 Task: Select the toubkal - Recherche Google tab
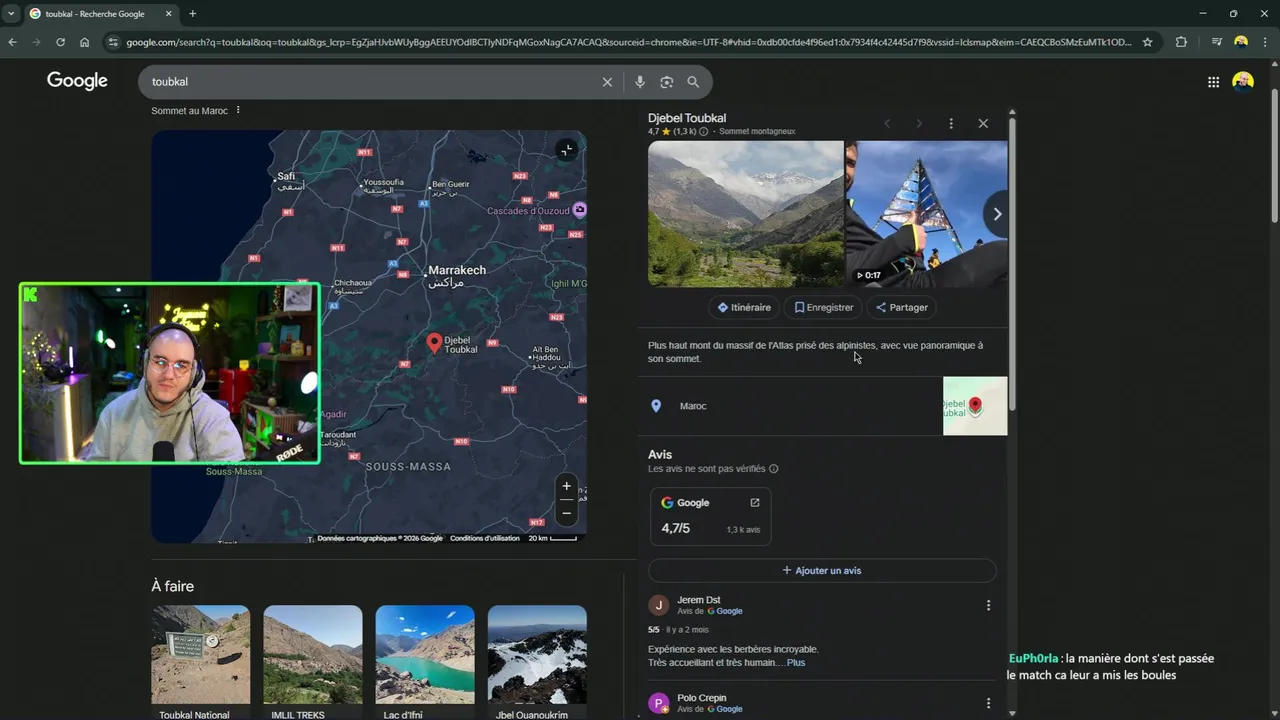click(95, 14)
